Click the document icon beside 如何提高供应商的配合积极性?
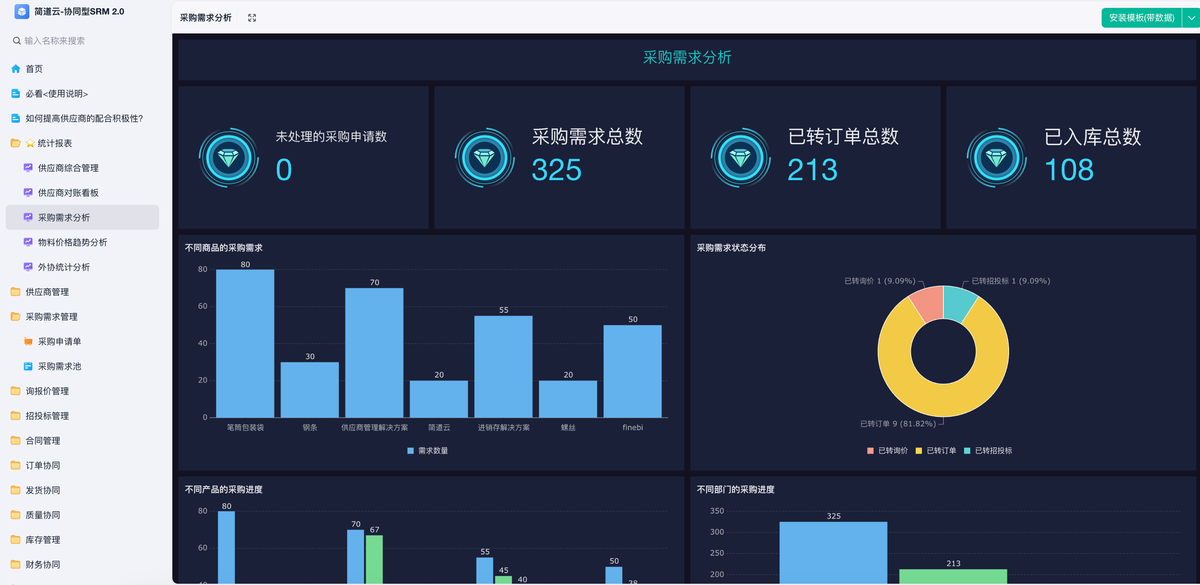The image size is (1200, 585). [15, 118]
